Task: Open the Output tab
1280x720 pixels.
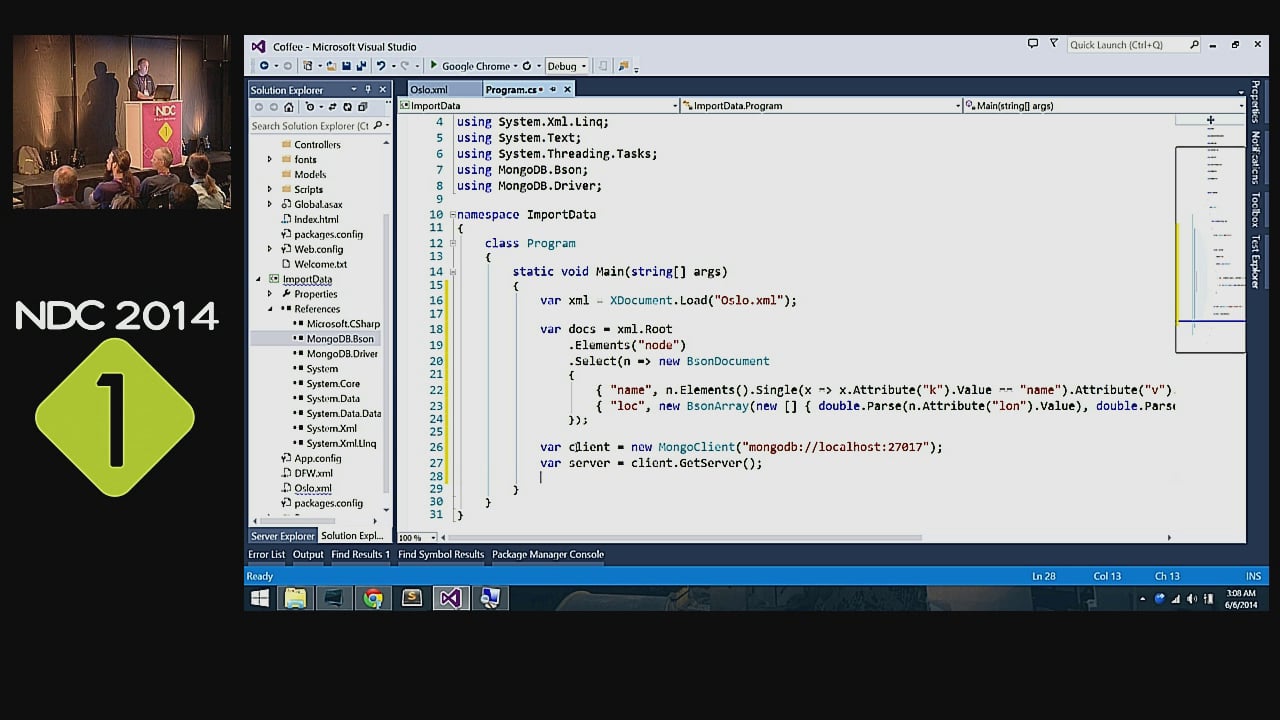Action: 308,554
